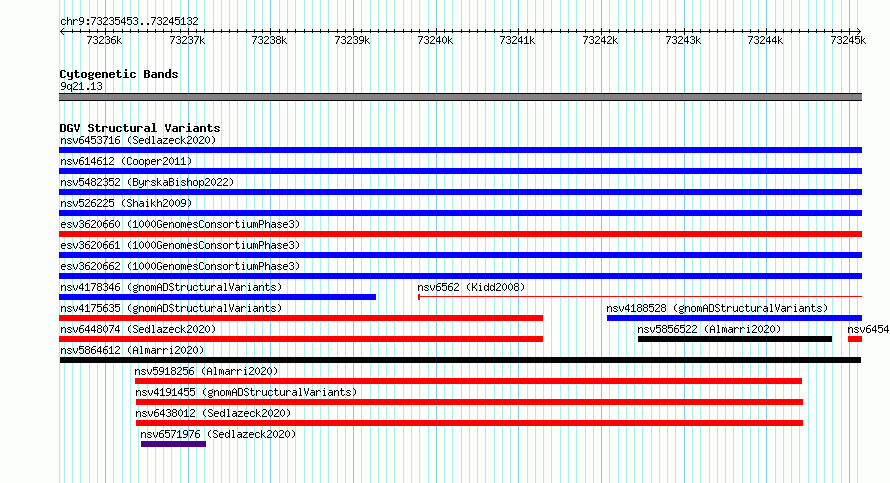This screenshot has height=483, width=890.
Task: Open nsv5864612 (Almarri2020) label
Action: coord(132,350)
